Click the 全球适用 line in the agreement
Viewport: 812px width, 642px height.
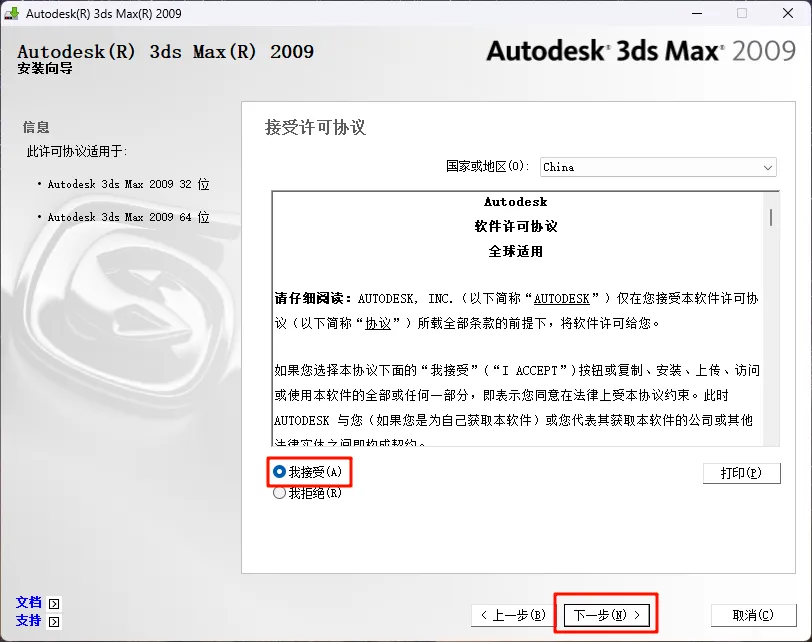point(516,252)
